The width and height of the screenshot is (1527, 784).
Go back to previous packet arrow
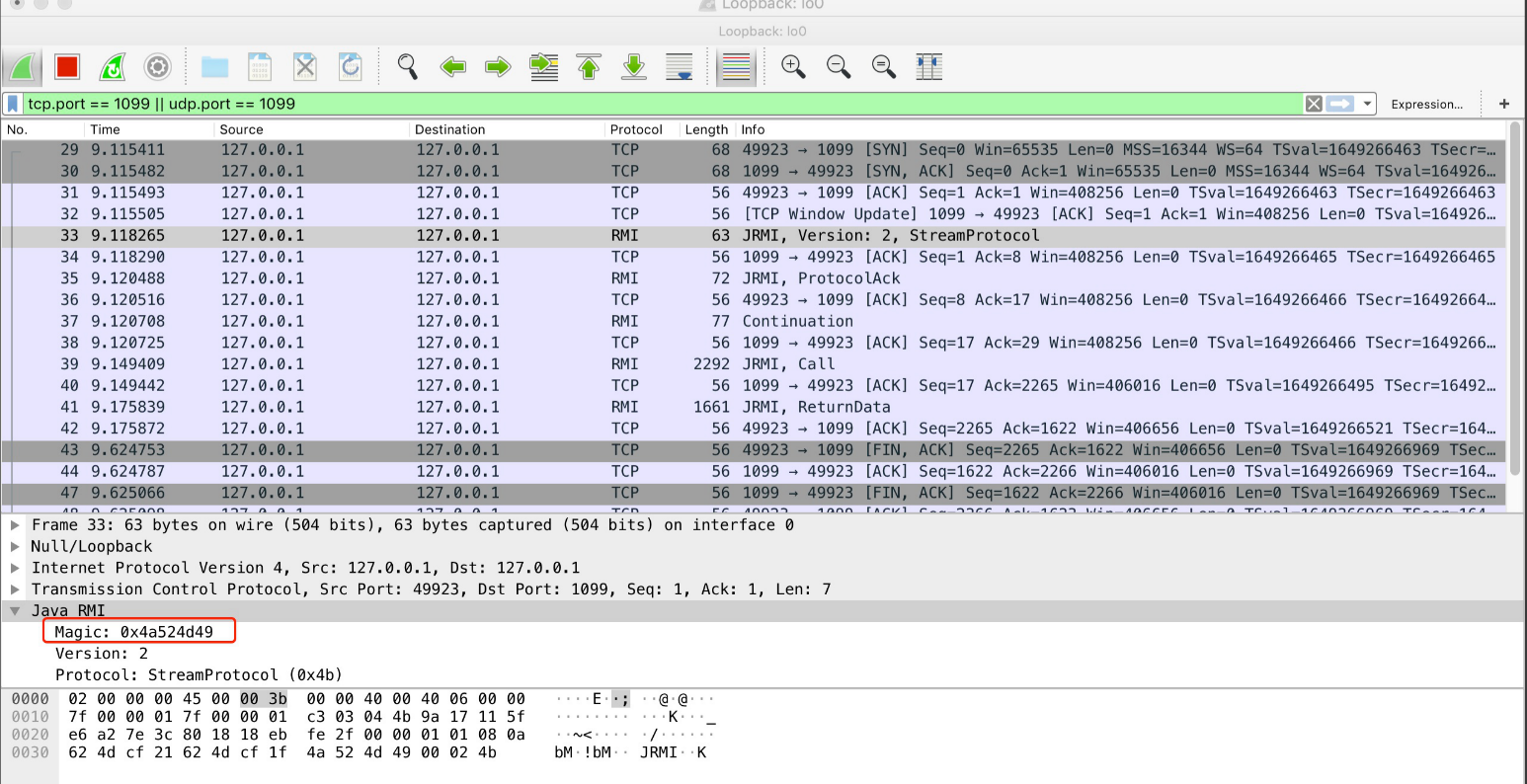pos(452,67)
